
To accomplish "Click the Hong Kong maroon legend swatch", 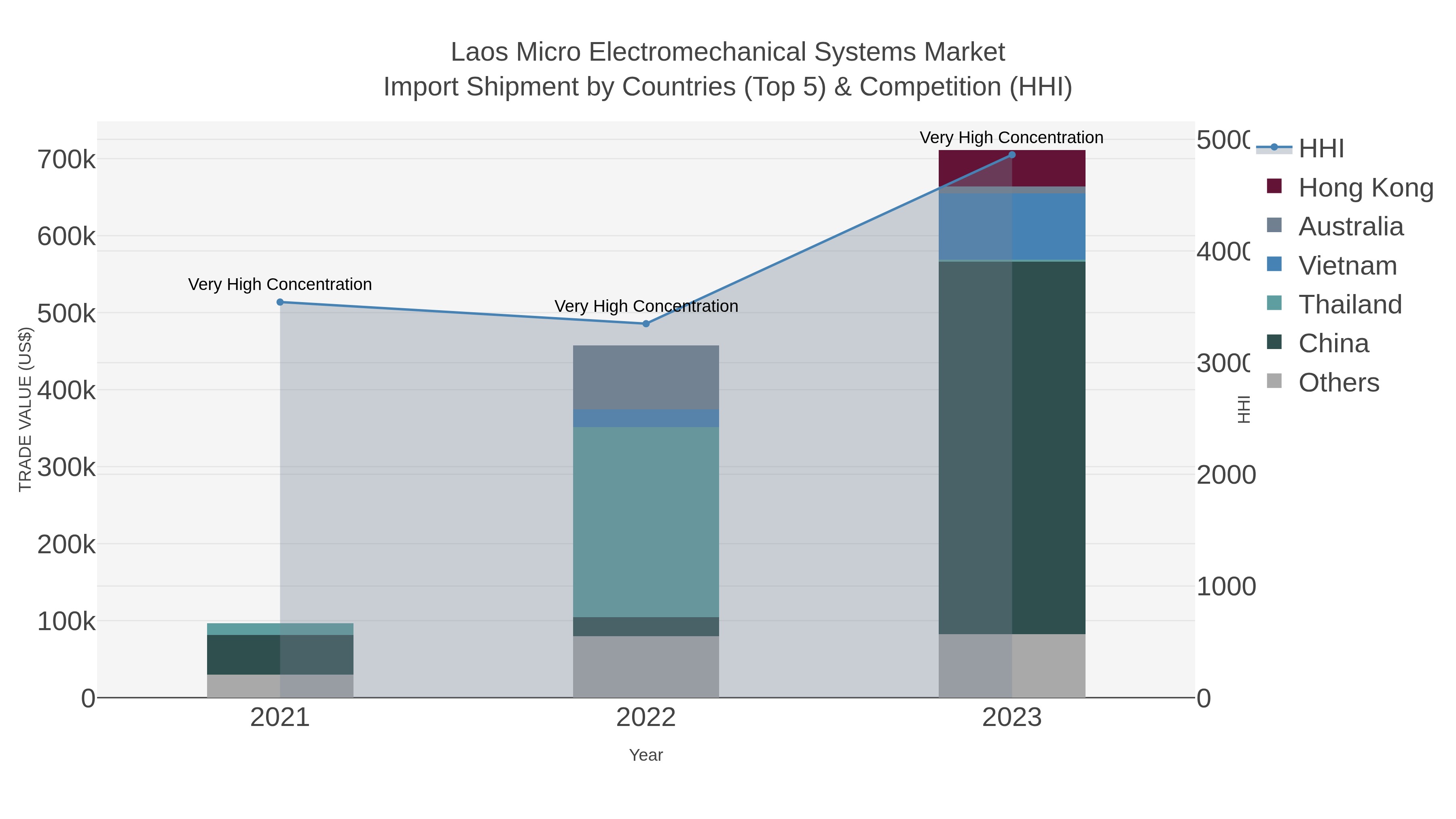I will point(1274,186).
